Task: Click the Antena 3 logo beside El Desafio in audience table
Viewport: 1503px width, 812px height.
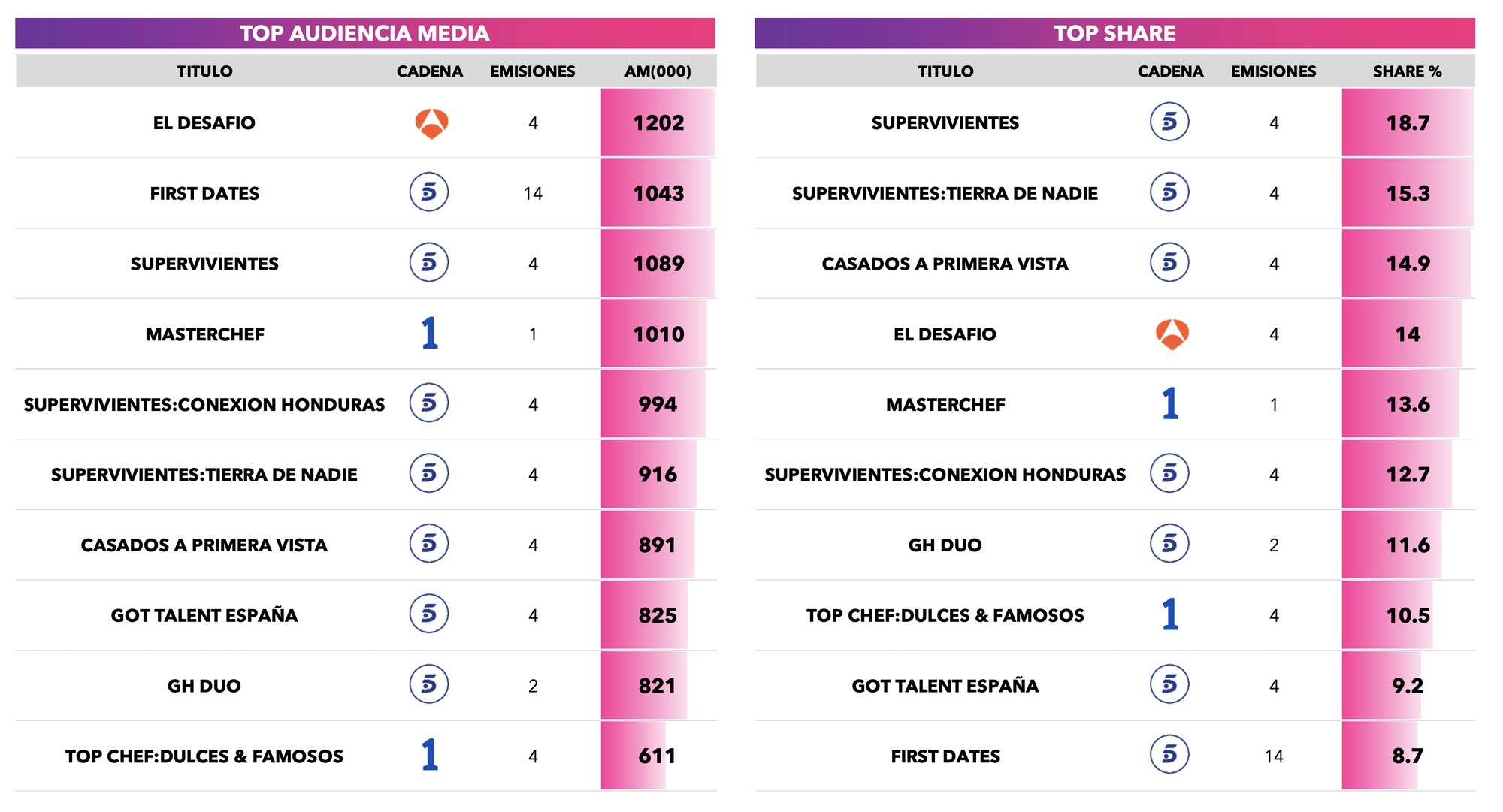Action: [x=431, y=123]
